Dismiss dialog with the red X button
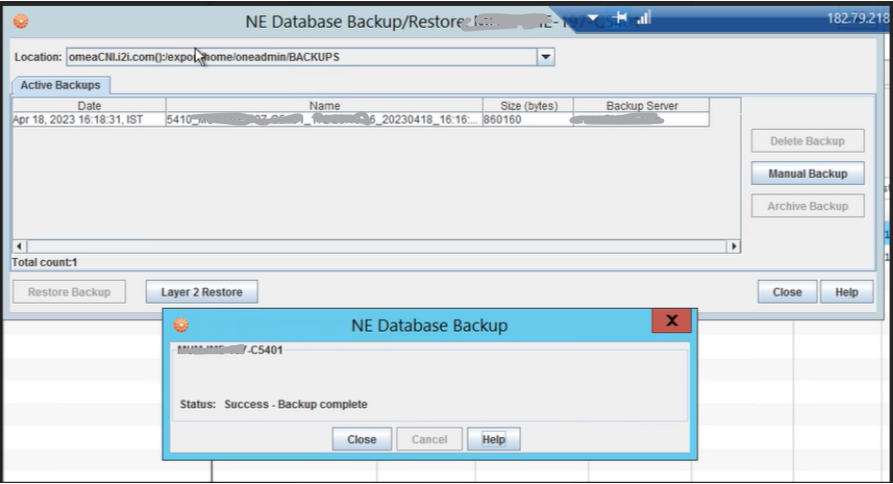Image resolution: width=893 pixels, height=484 pixels. 671,321
